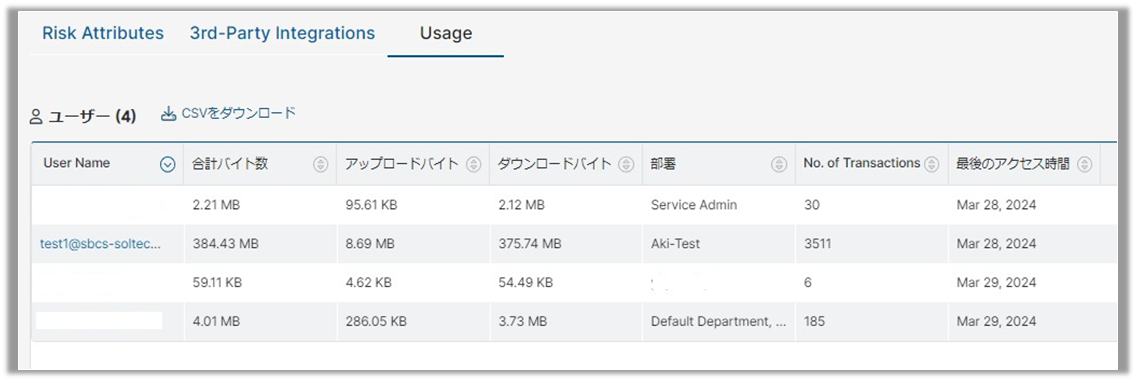Select the Default Department, ... cell

719,321
